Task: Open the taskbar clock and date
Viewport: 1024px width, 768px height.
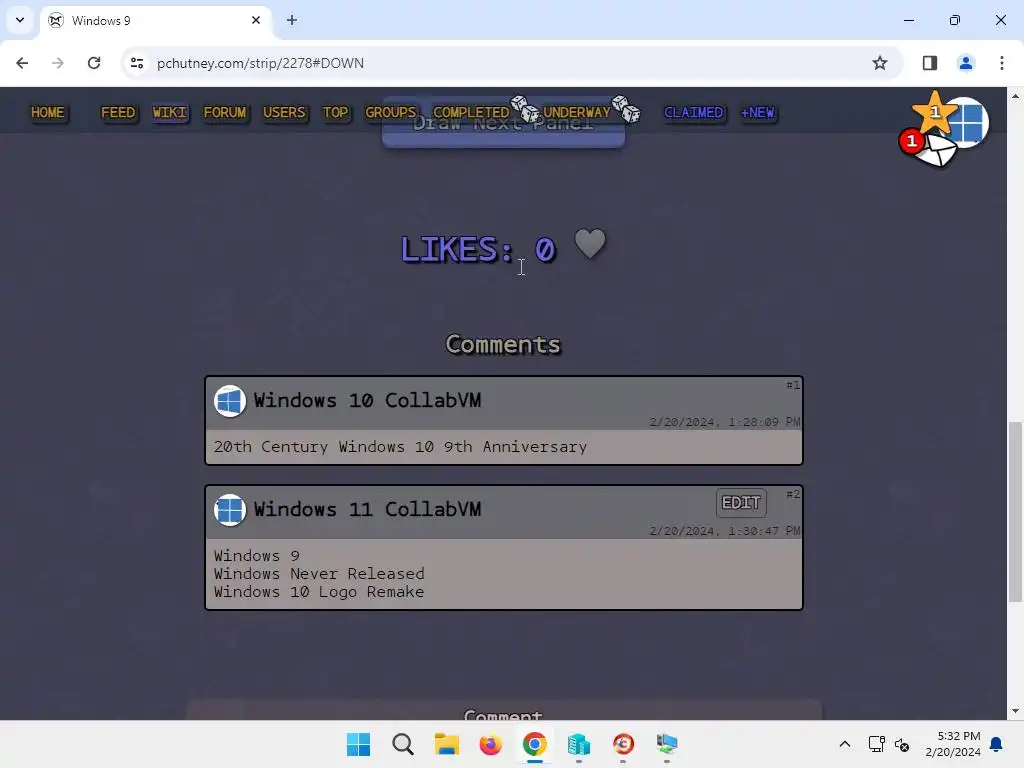Action: pyautogui.click(x=953, y=744)
